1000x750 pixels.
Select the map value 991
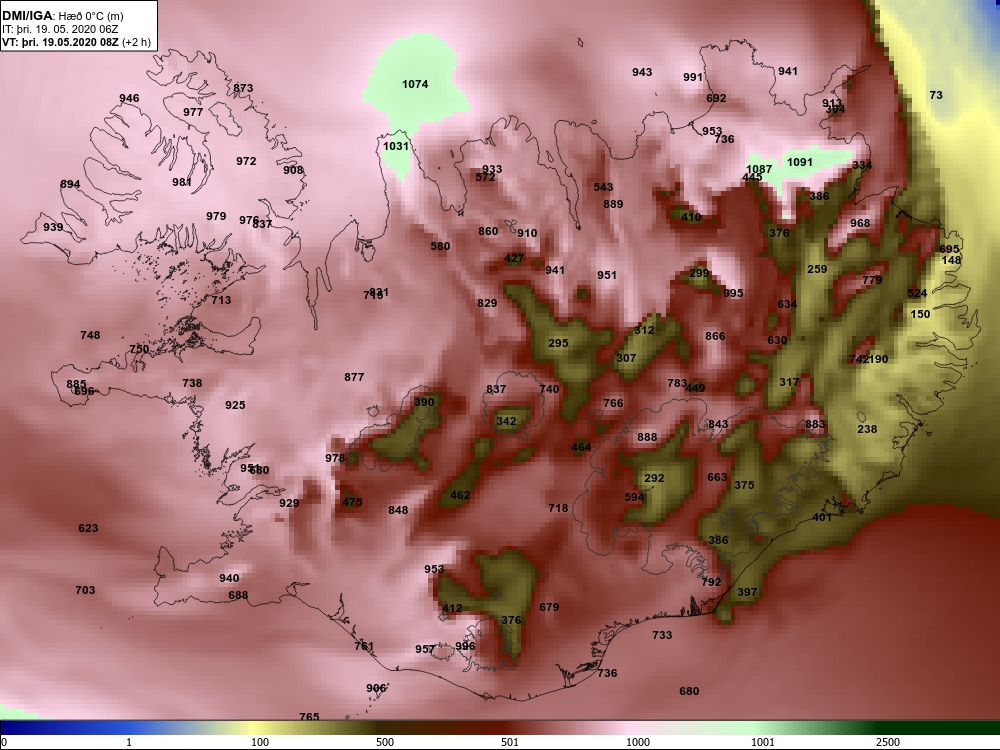[x=693, y=77]
